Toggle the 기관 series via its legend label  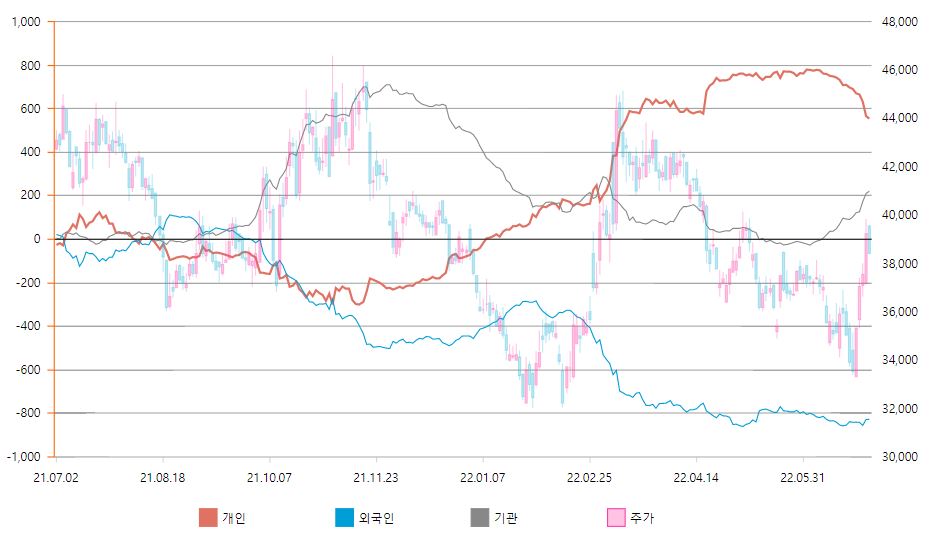pyautogui.click(x=506, y=518)
